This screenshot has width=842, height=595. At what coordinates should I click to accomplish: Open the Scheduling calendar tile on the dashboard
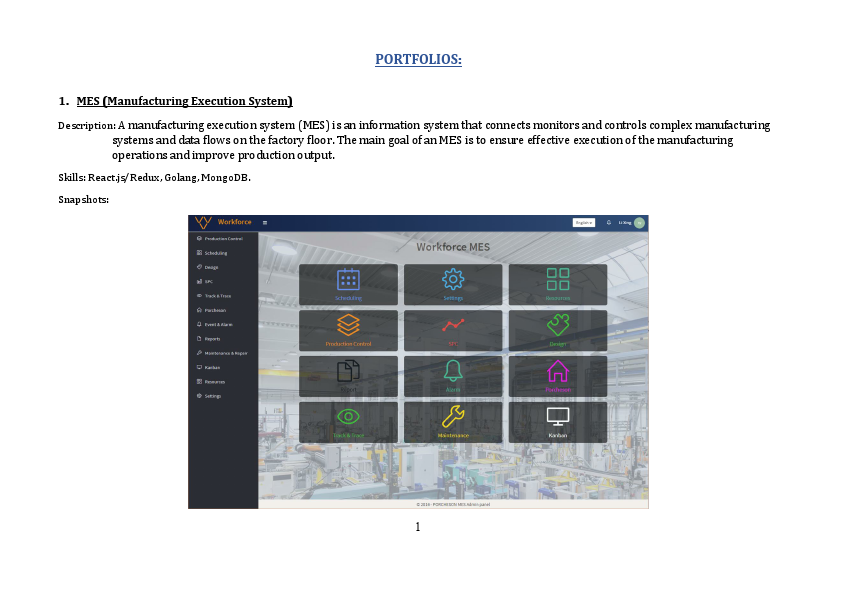point(349,285)
